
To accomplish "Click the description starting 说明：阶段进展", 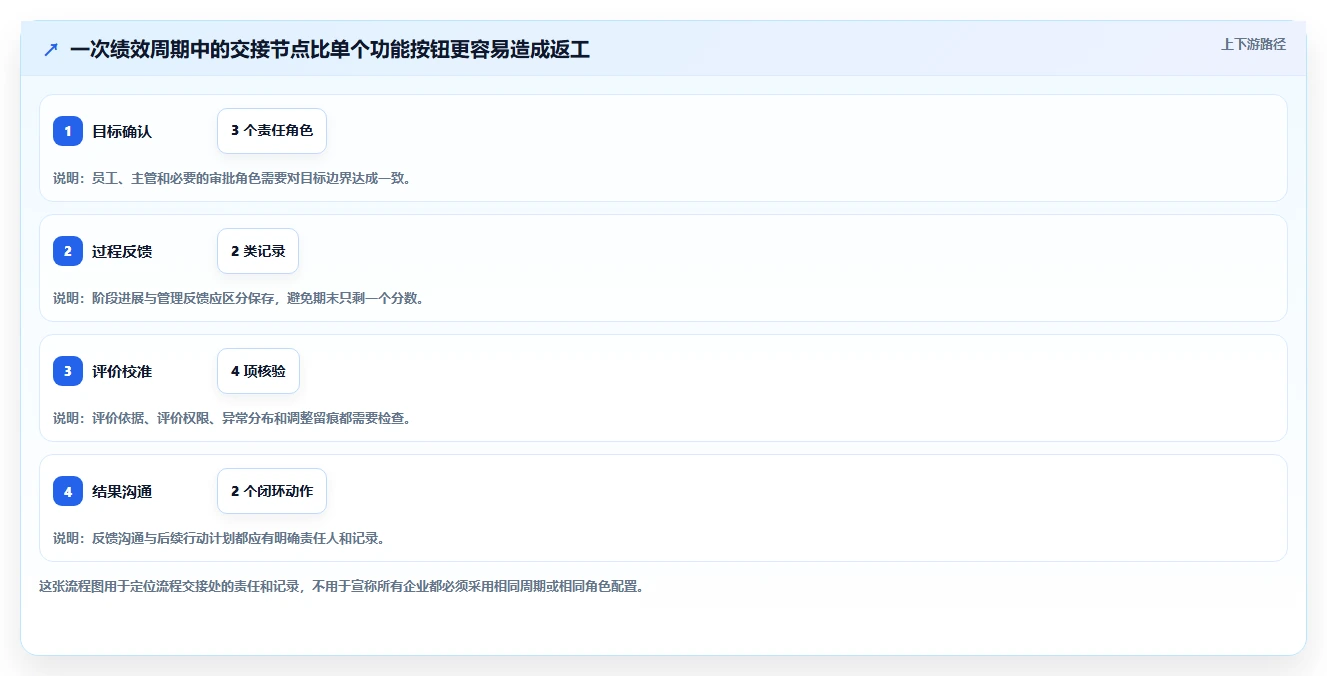I will point(239,298).
